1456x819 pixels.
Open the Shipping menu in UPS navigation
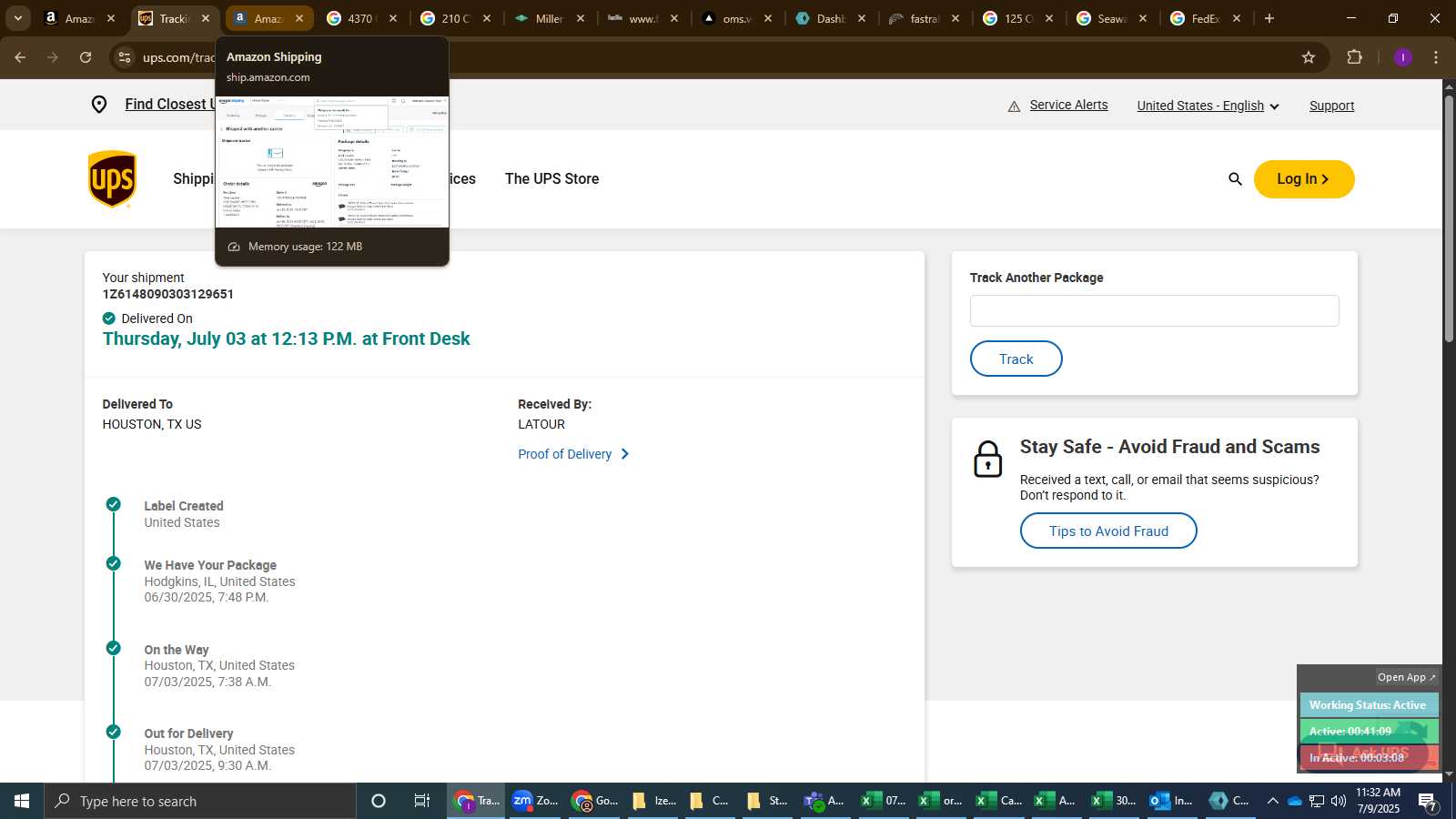coord(194,178)
